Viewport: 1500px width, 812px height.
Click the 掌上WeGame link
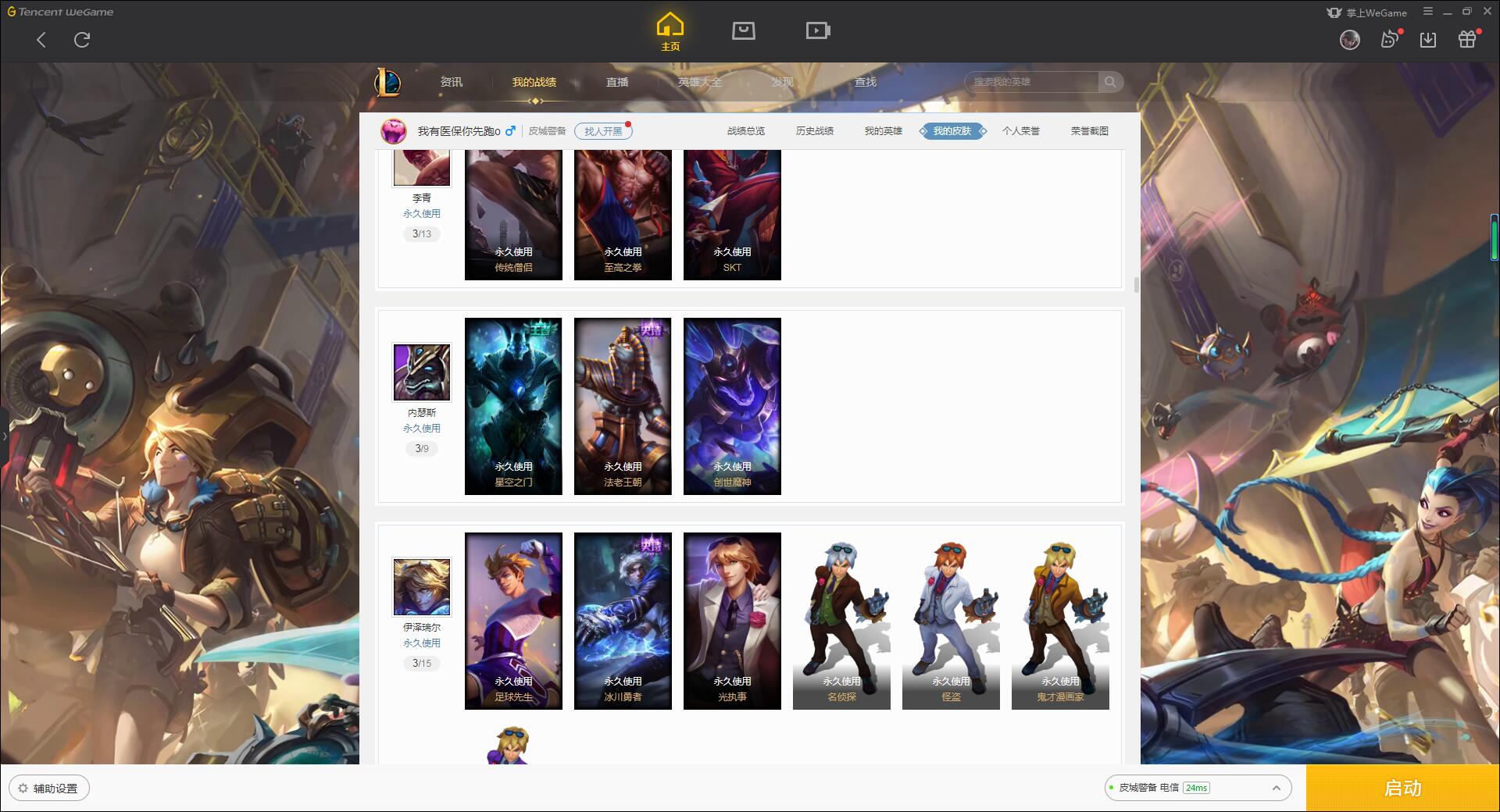pos(1367,12)
